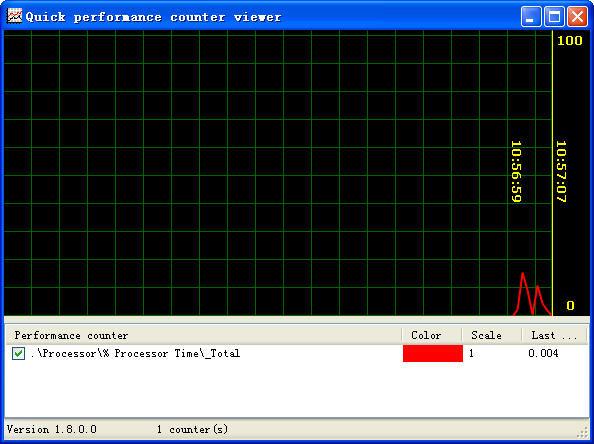Click the 10:57:07 time label
The height and width of the screenshot is (444, 594).
[561, 172]
